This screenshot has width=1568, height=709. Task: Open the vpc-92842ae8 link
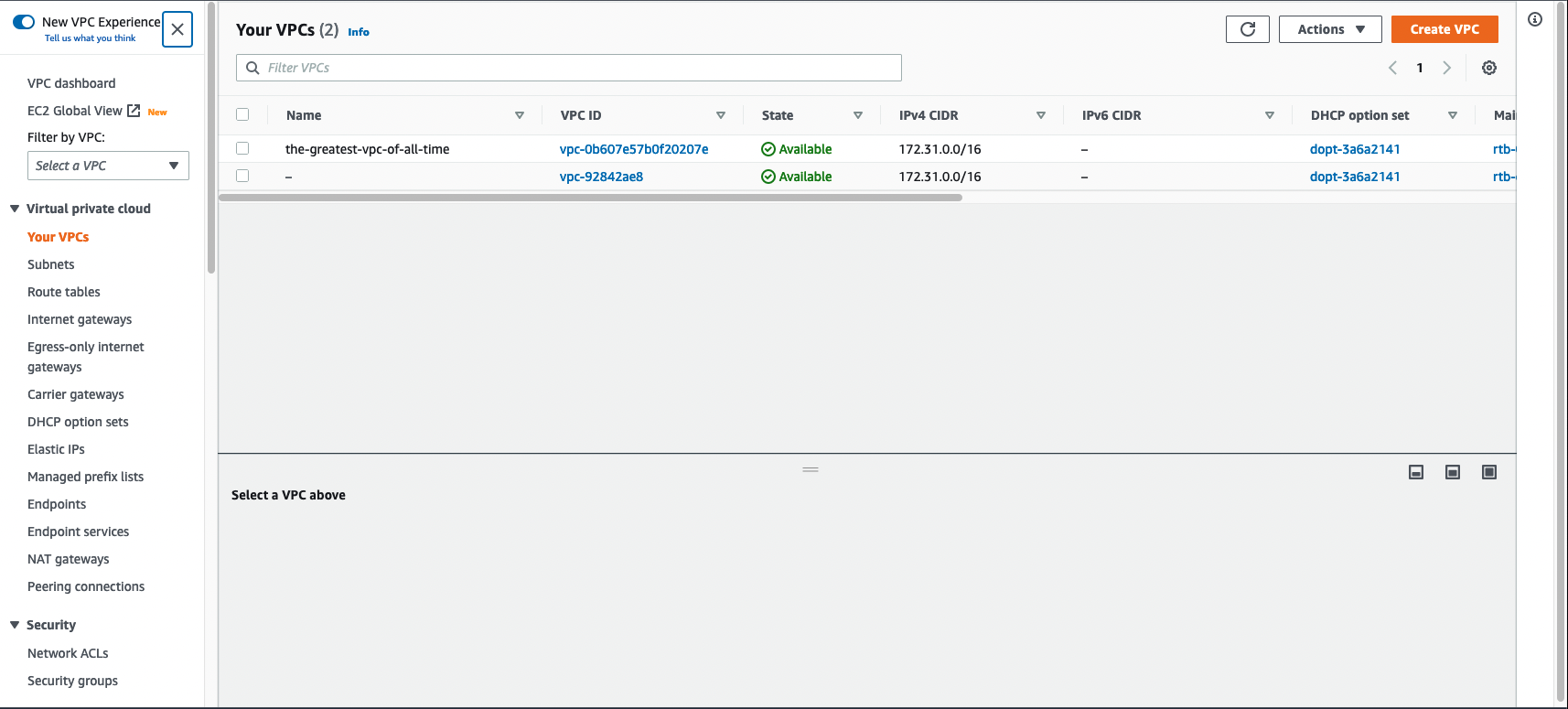tap(601, 177)
